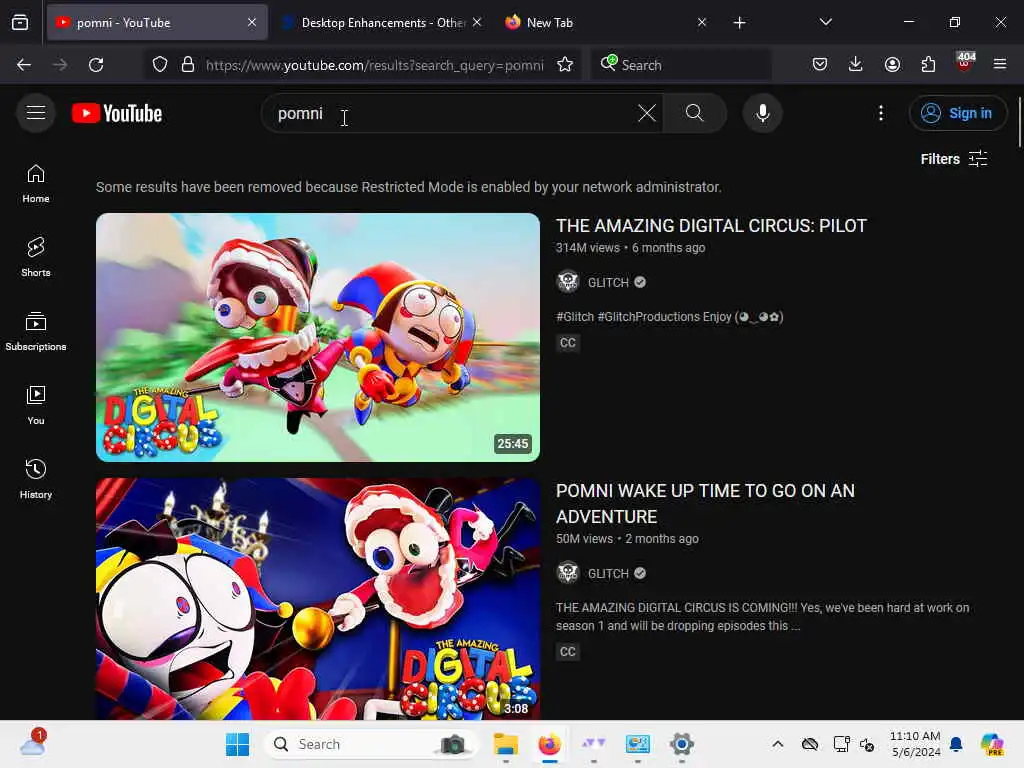
Task: Show hidden system tray icons
Action: (777, 744)
